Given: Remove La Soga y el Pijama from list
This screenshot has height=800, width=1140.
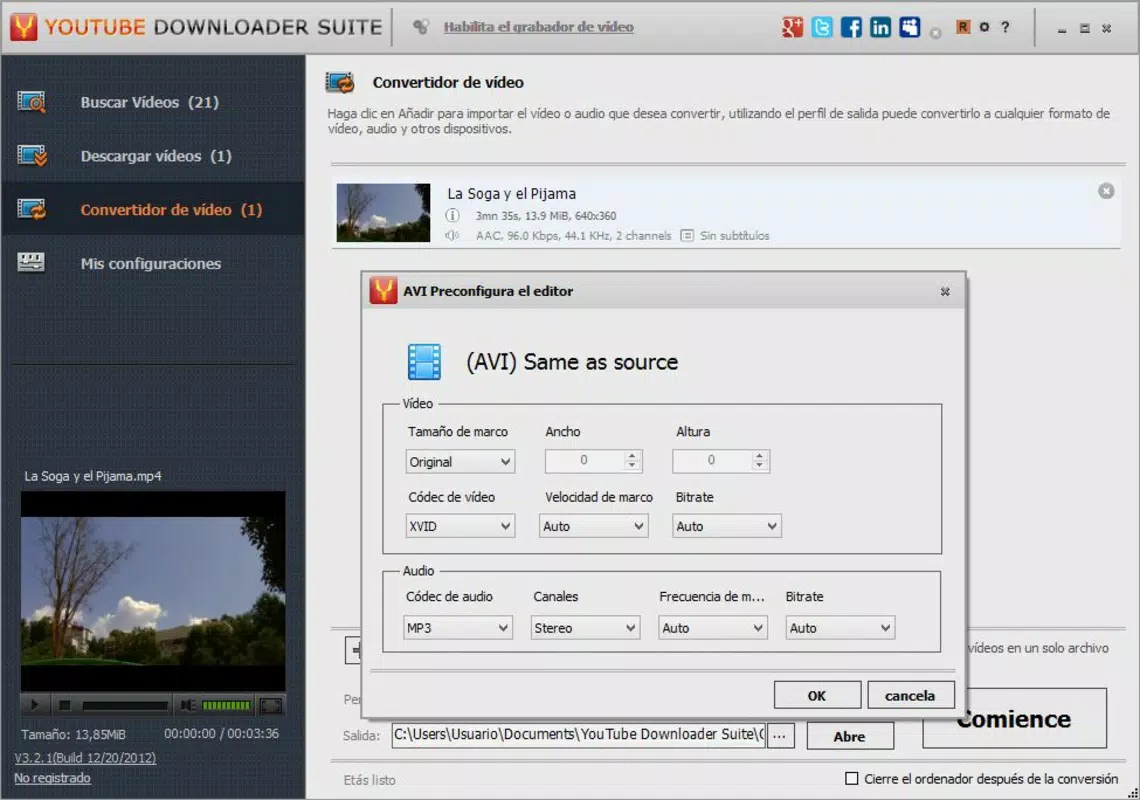Looking at the screenshot, I should click(x=1106, y=191).
